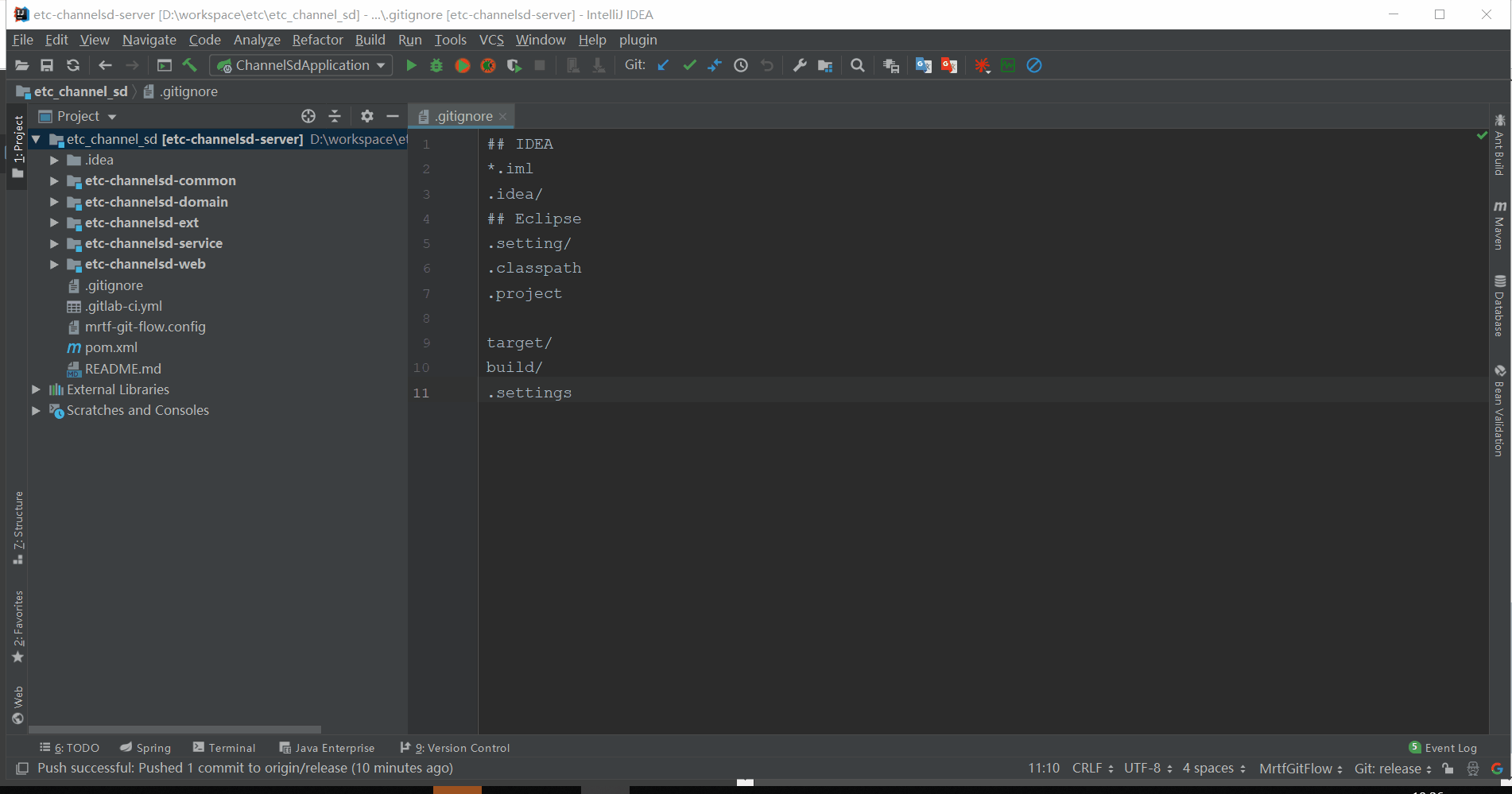1512x794 pixels.
Task: Click the Git: release branch widget
Action: 1392,769
